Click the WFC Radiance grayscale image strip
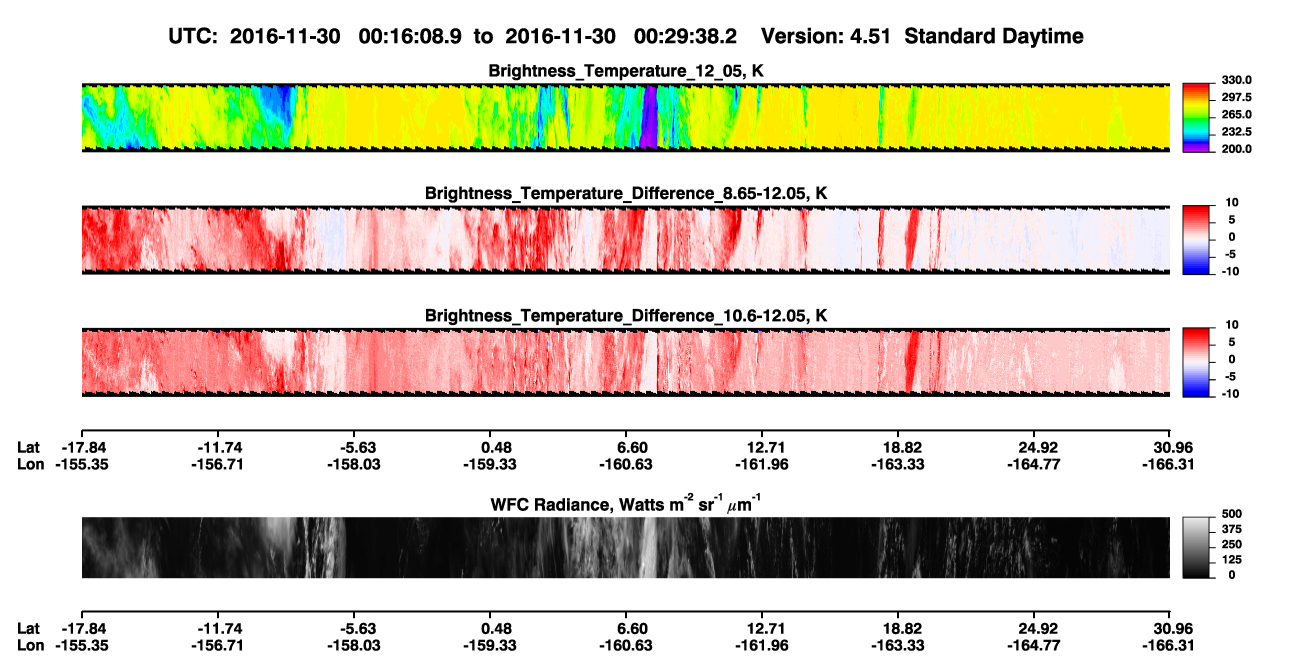Image resolution: width=1300 pixels, height=667 pixels. click(626, 547)
